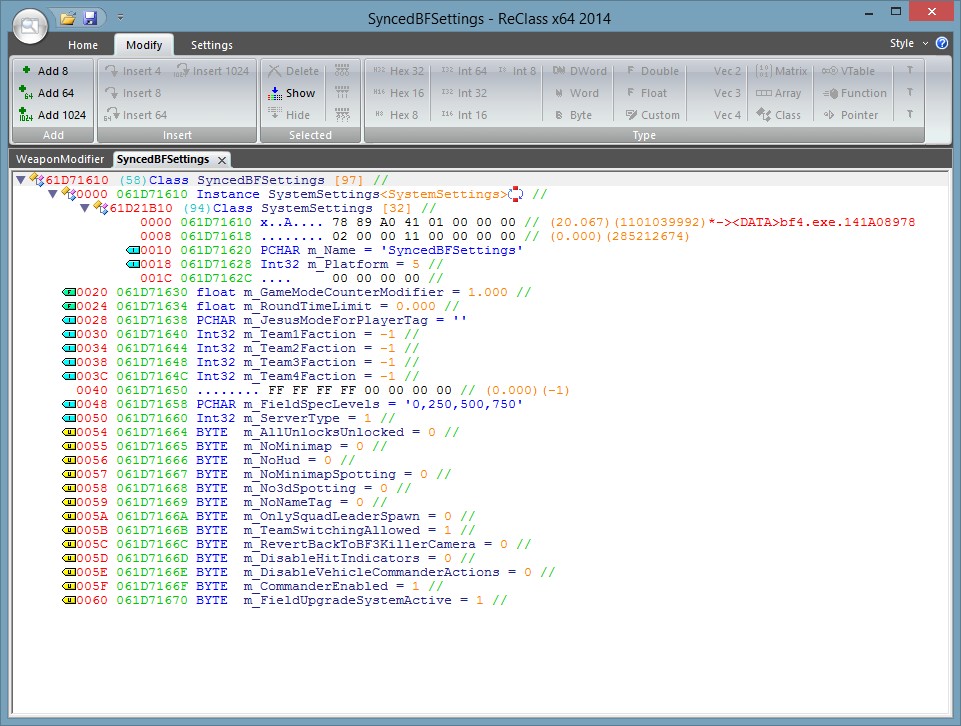Open quick access toolbar customize dropdown
Image resolution: width=961 pixels, height=726 pixels.
(120, 18)
